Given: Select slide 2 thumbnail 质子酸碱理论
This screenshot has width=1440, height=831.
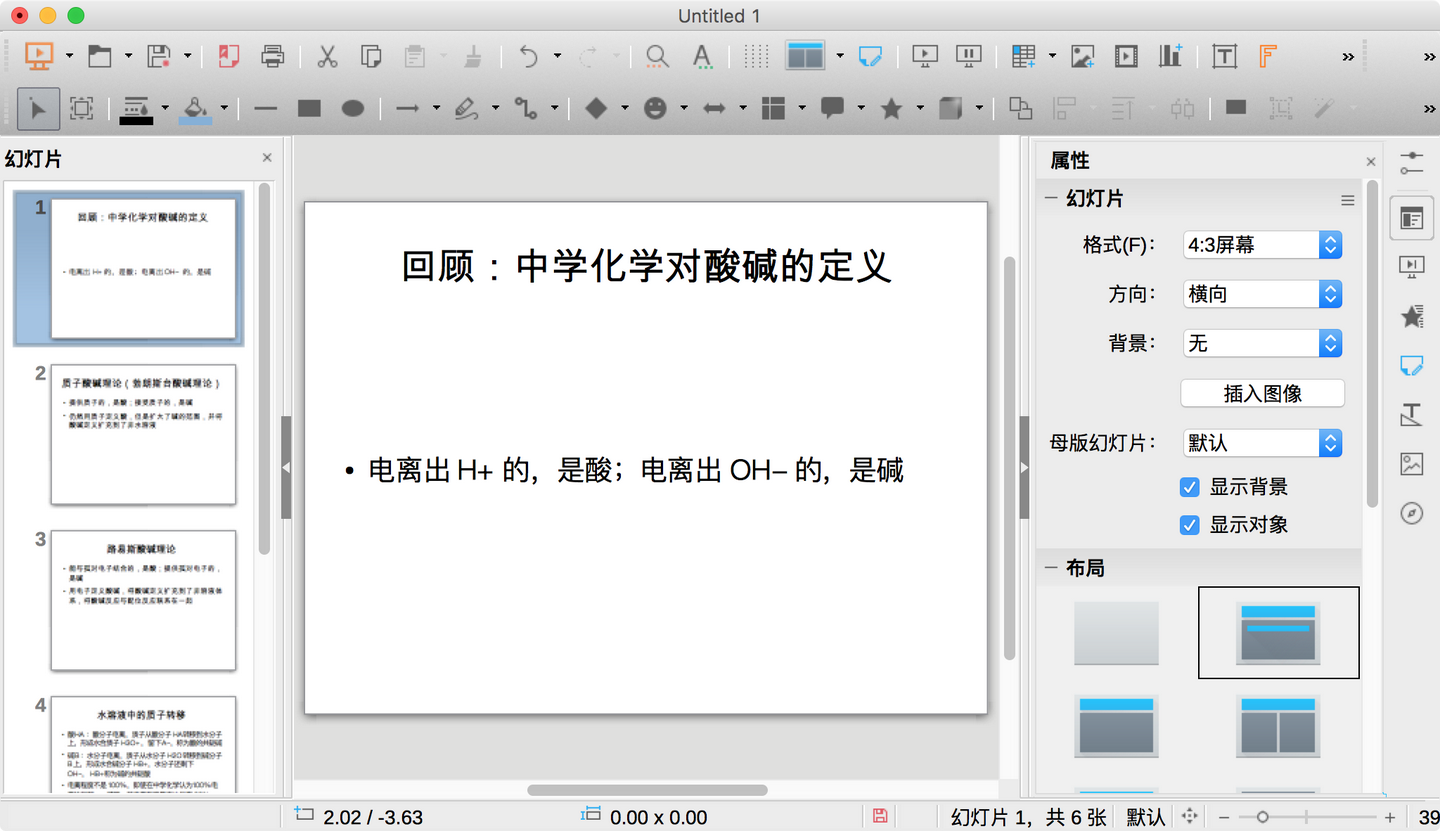Looking at the screenshot, I should [x=143, y=434].
